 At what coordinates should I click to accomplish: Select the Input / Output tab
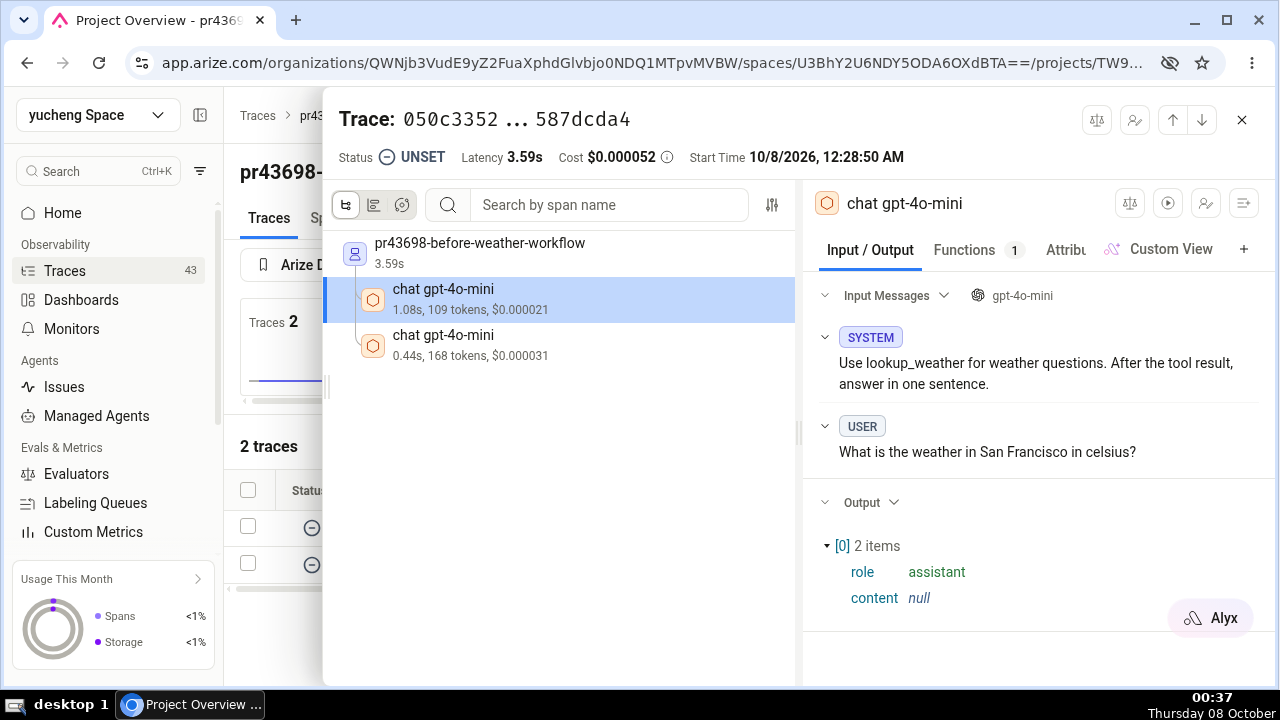click(870, 250)
